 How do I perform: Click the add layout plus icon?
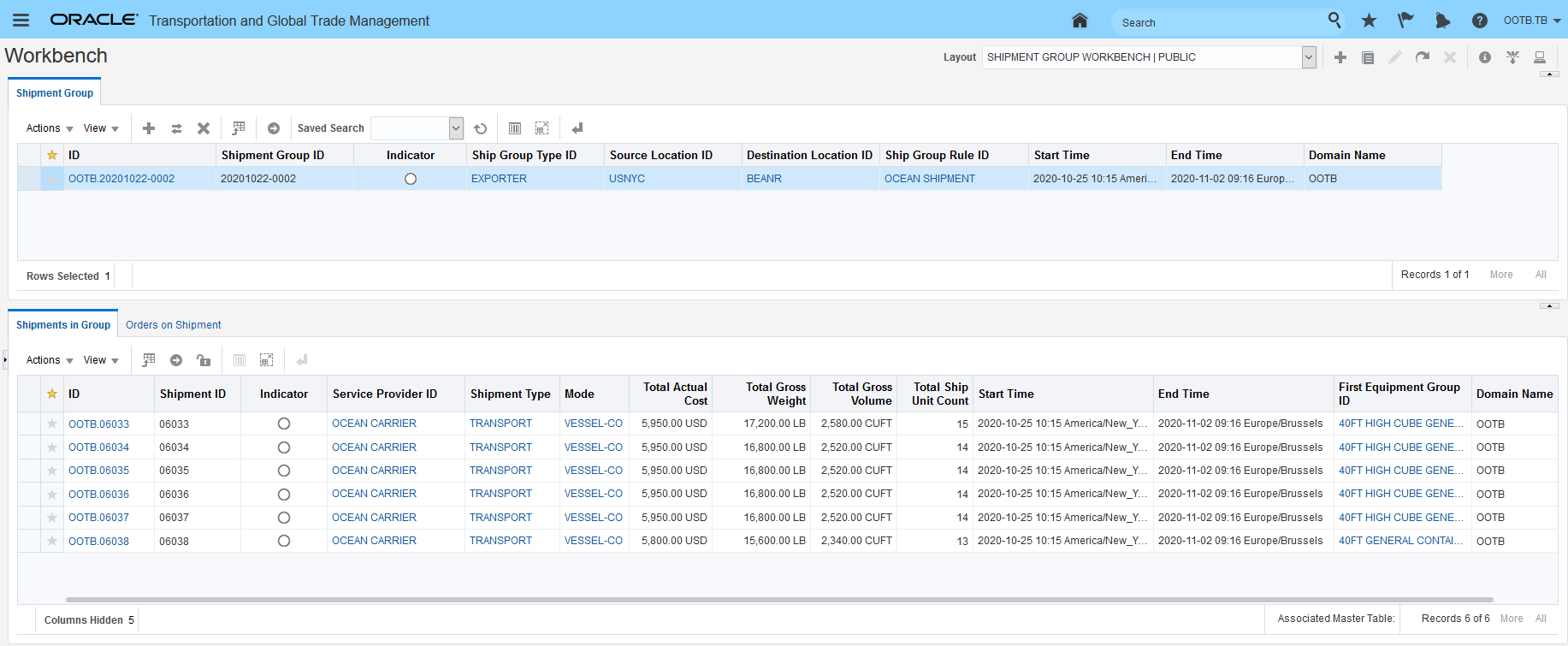pyautogui.click(x=1340, y=57)
